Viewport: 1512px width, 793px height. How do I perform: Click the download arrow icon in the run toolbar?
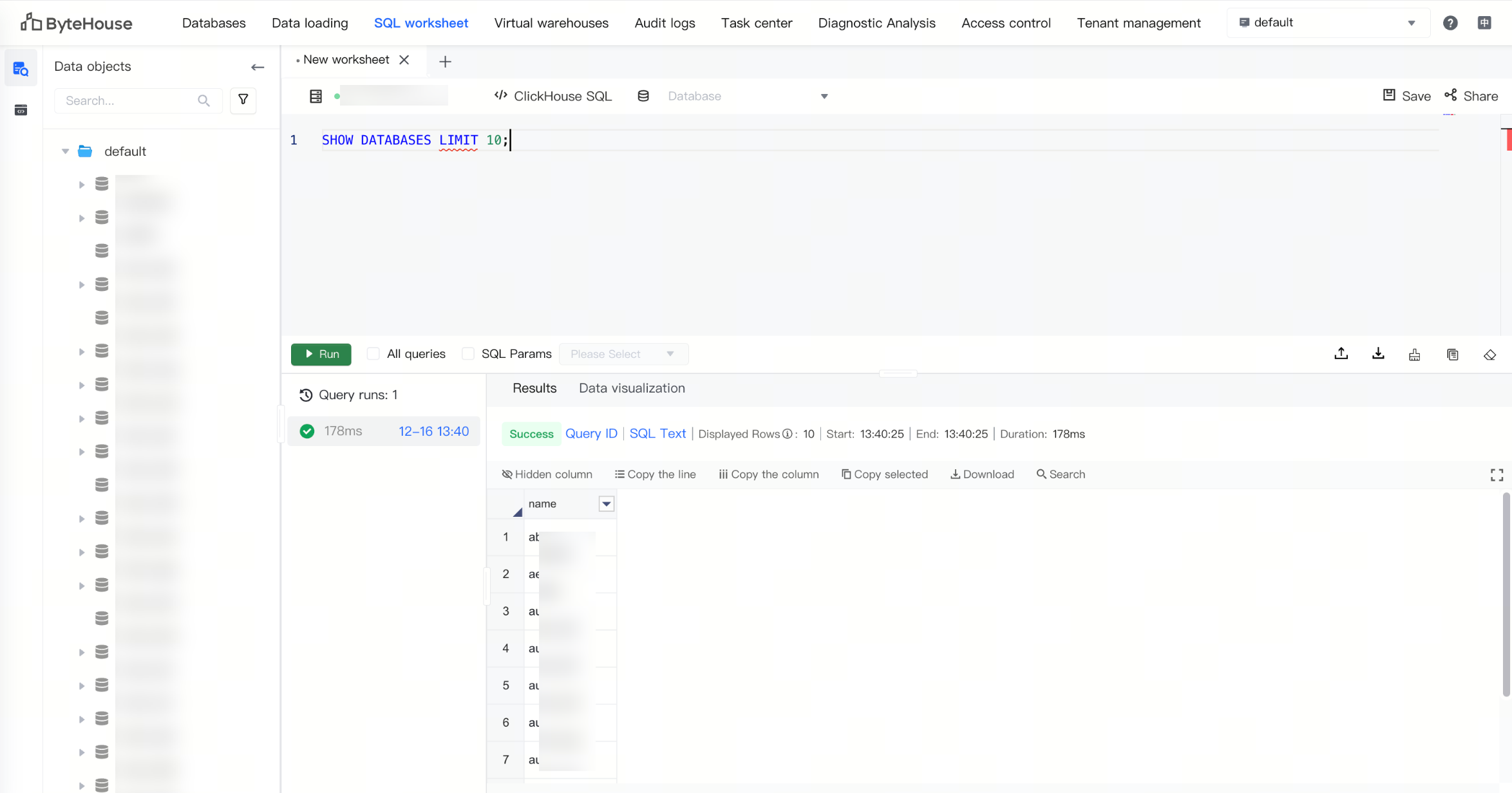point(1378,354)
